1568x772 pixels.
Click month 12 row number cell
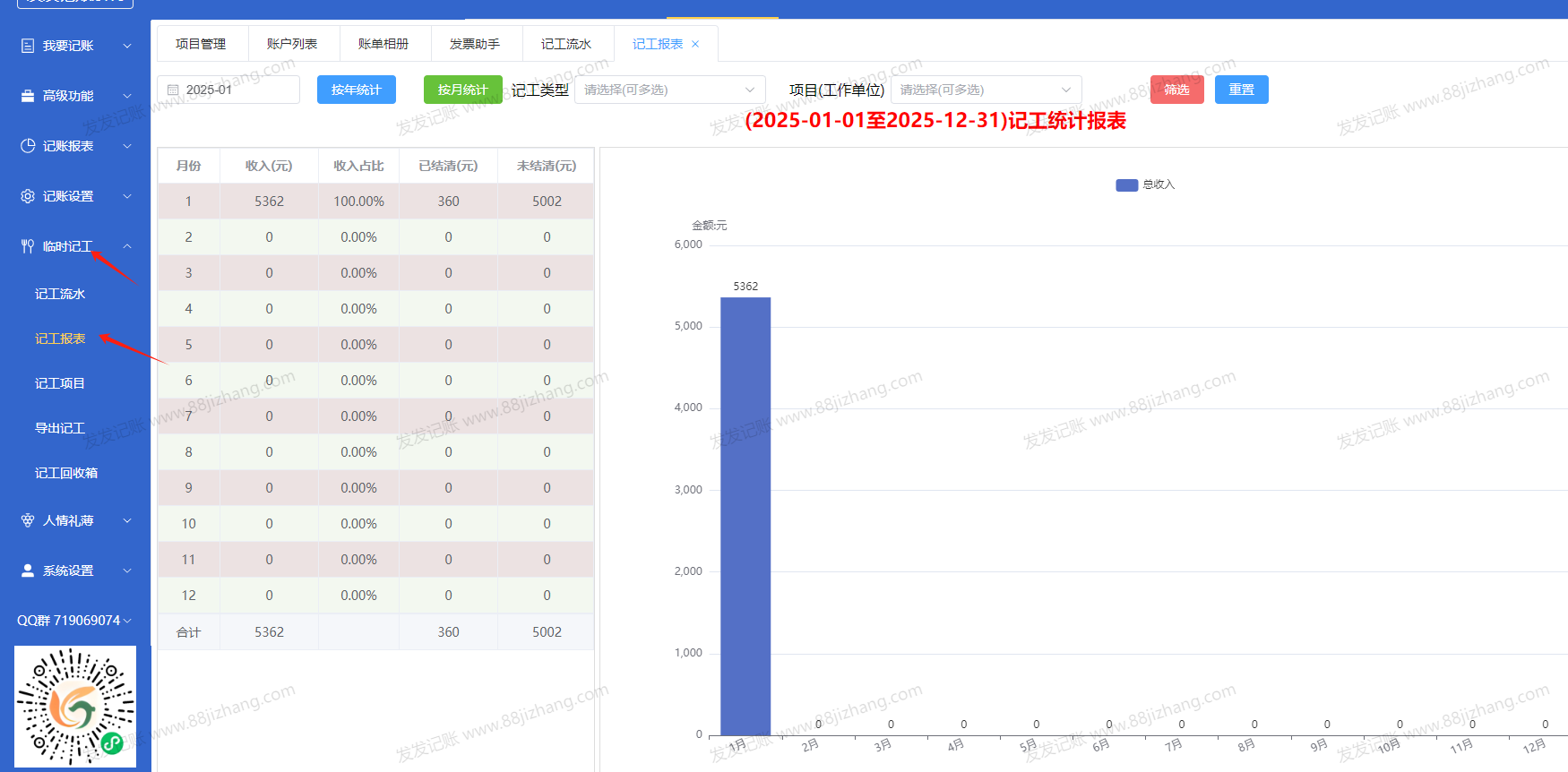189,596
